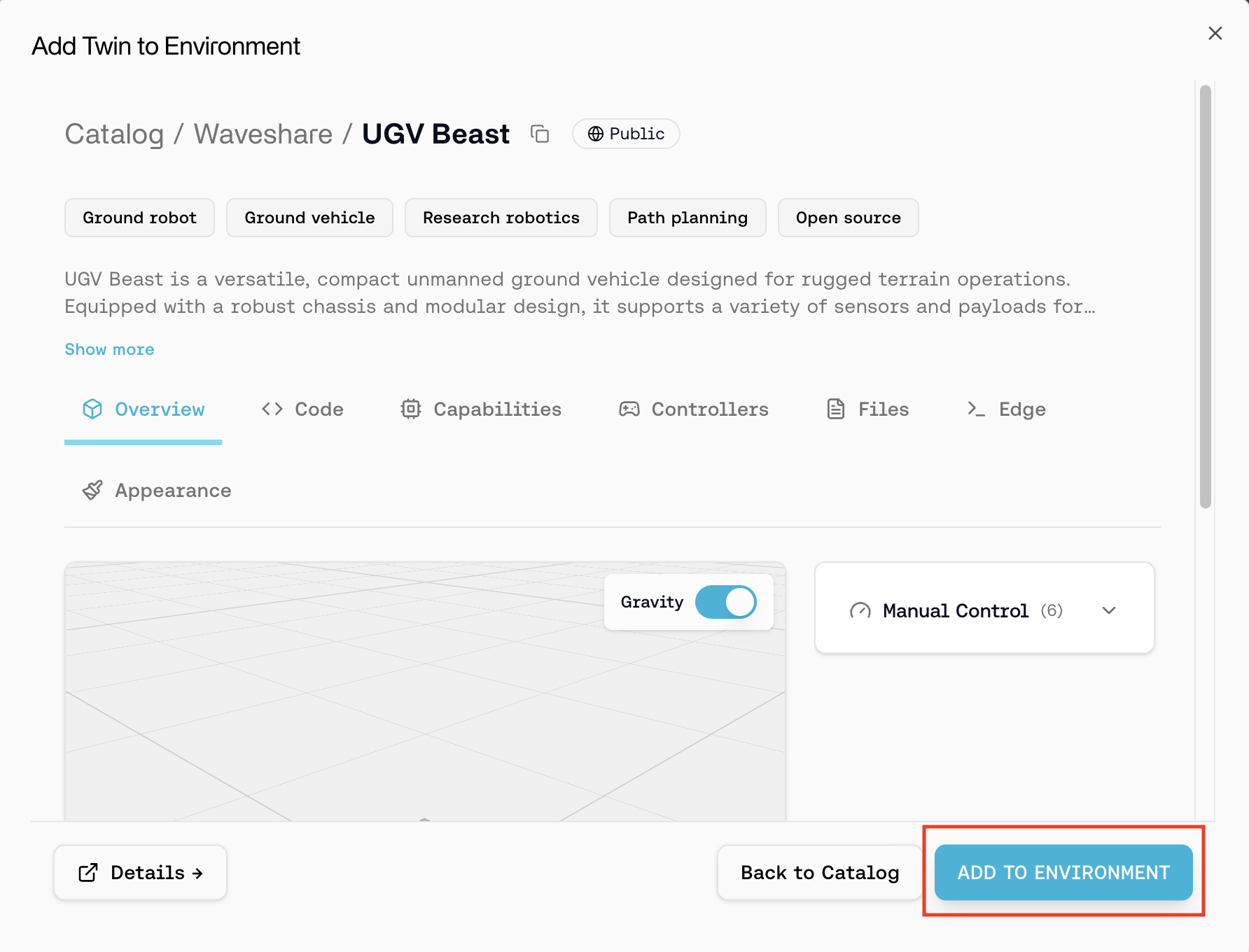
Task: Switch to the Code tab
Action: pyautogui.click(x=302, y=409)
